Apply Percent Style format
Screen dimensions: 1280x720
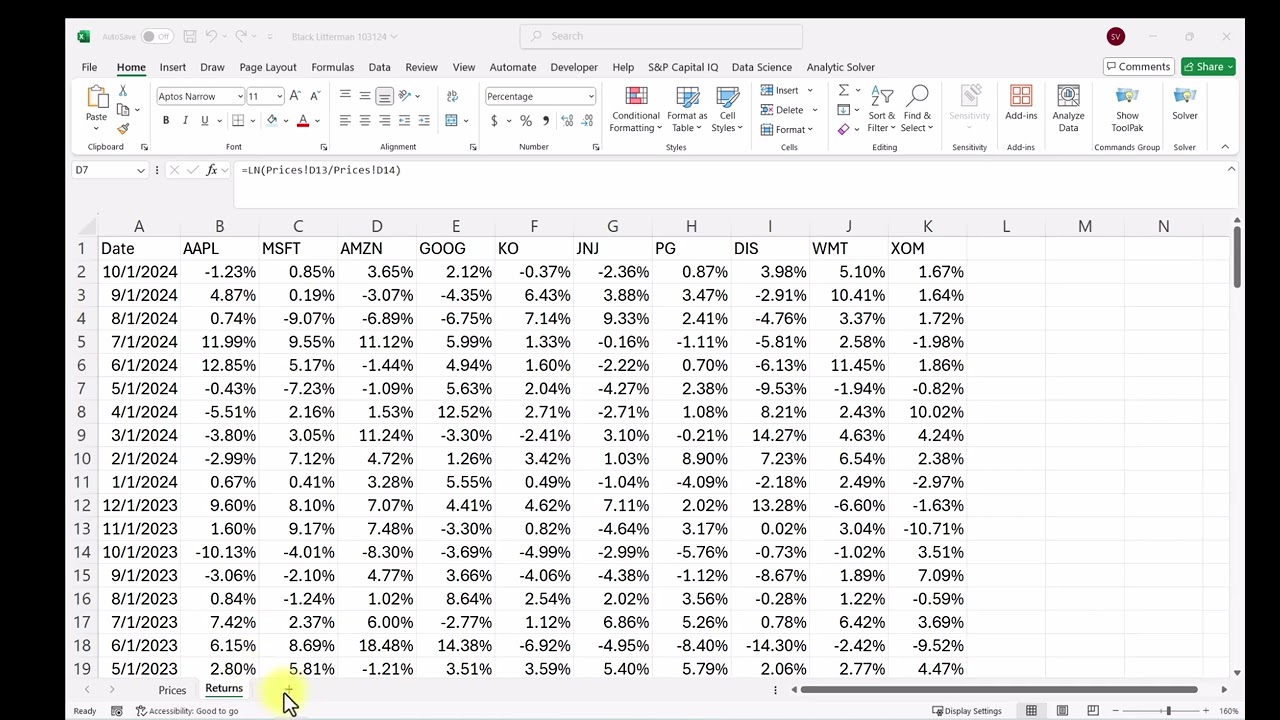(525, 121)
